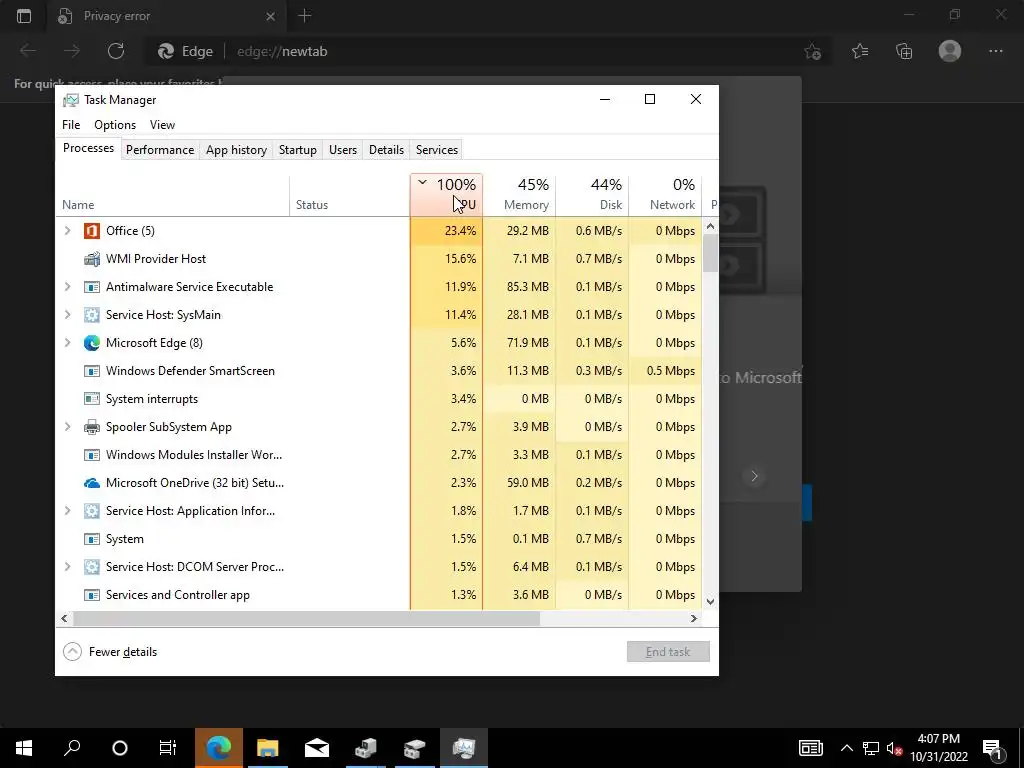The width and height of the screenshot is (1024, 768).
Task: Sort by the Status column header
Action: [x=349, y=195]
